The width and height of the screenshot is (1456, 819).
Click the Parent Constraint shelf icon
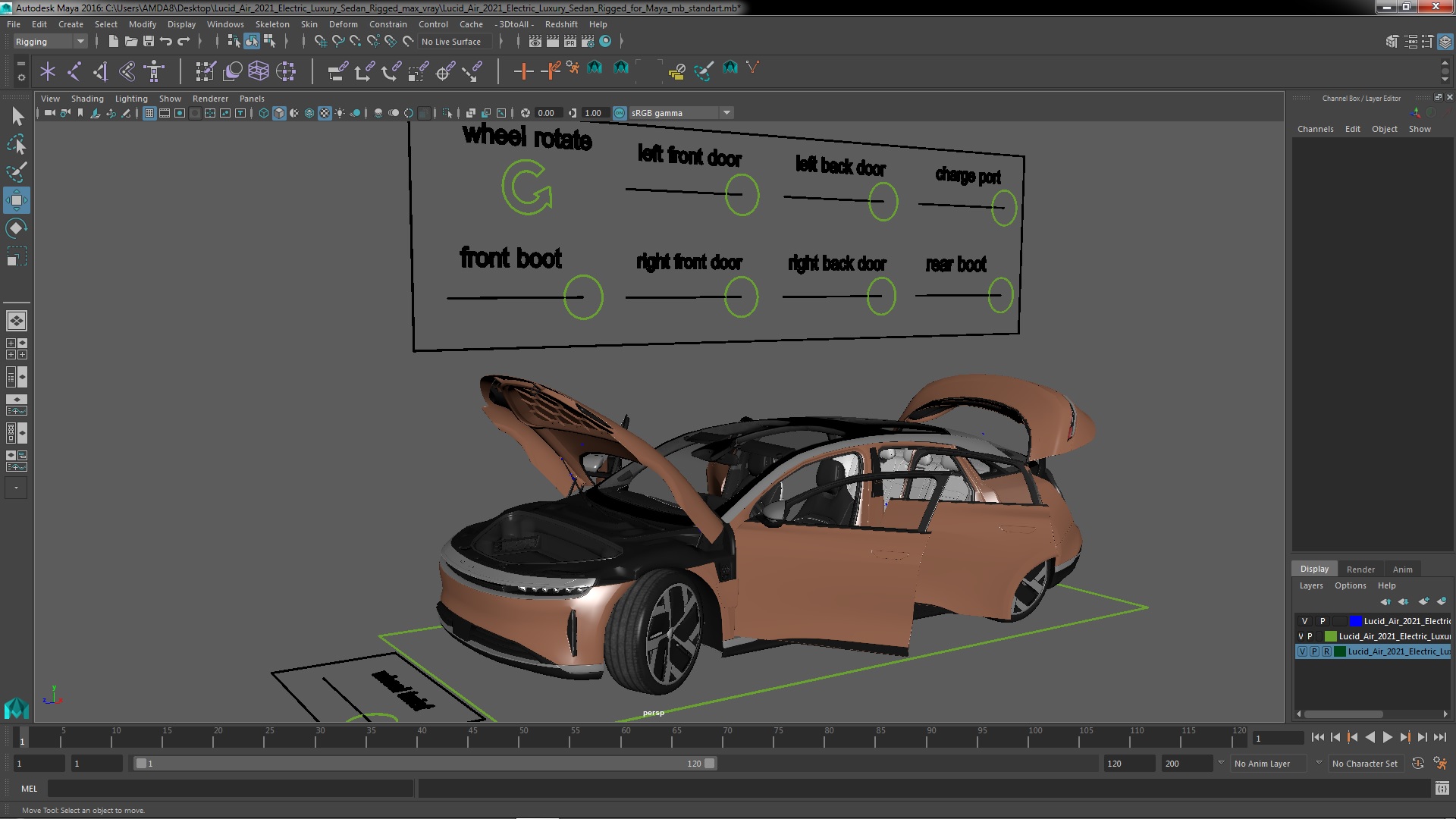pyautogui.click(x=337, y=71)
